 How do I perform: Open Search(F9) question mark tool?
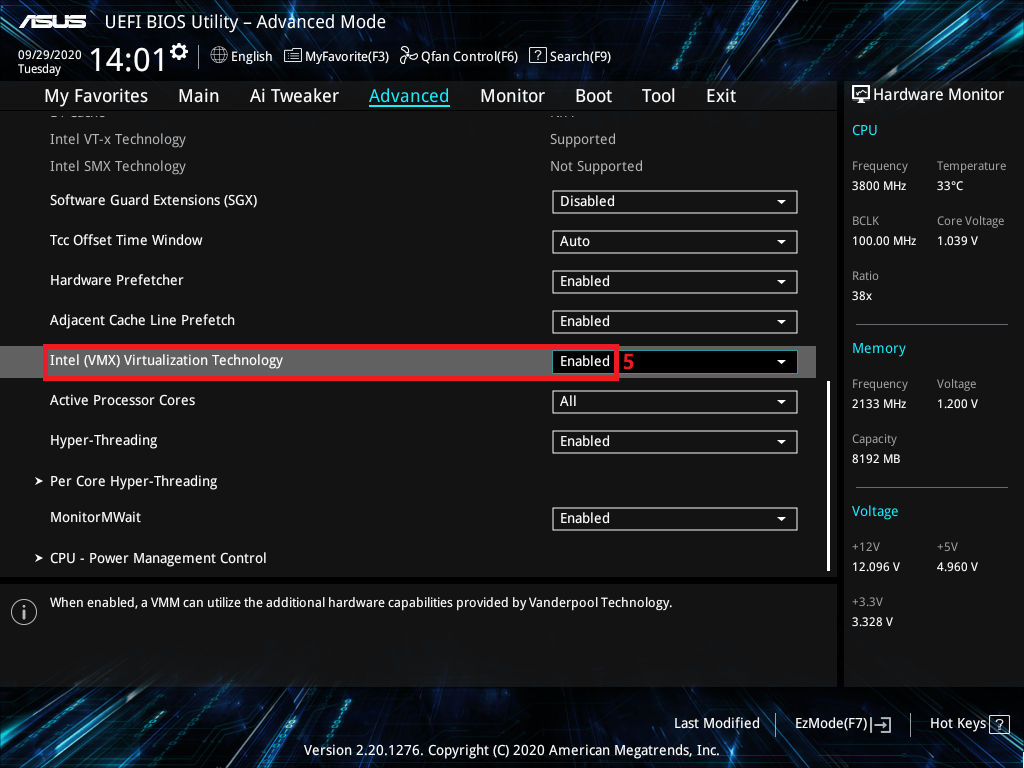tap(569, 56)
